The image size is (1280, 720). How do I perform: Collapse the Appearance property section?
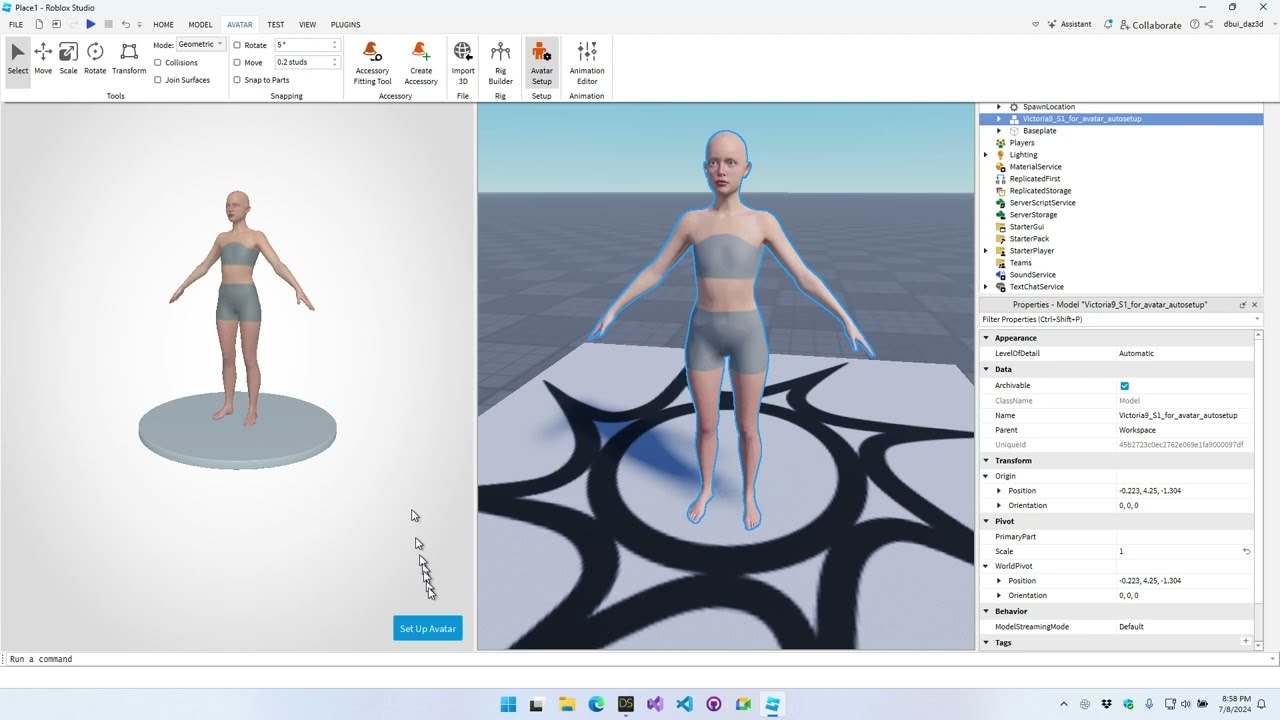point(986,338)
